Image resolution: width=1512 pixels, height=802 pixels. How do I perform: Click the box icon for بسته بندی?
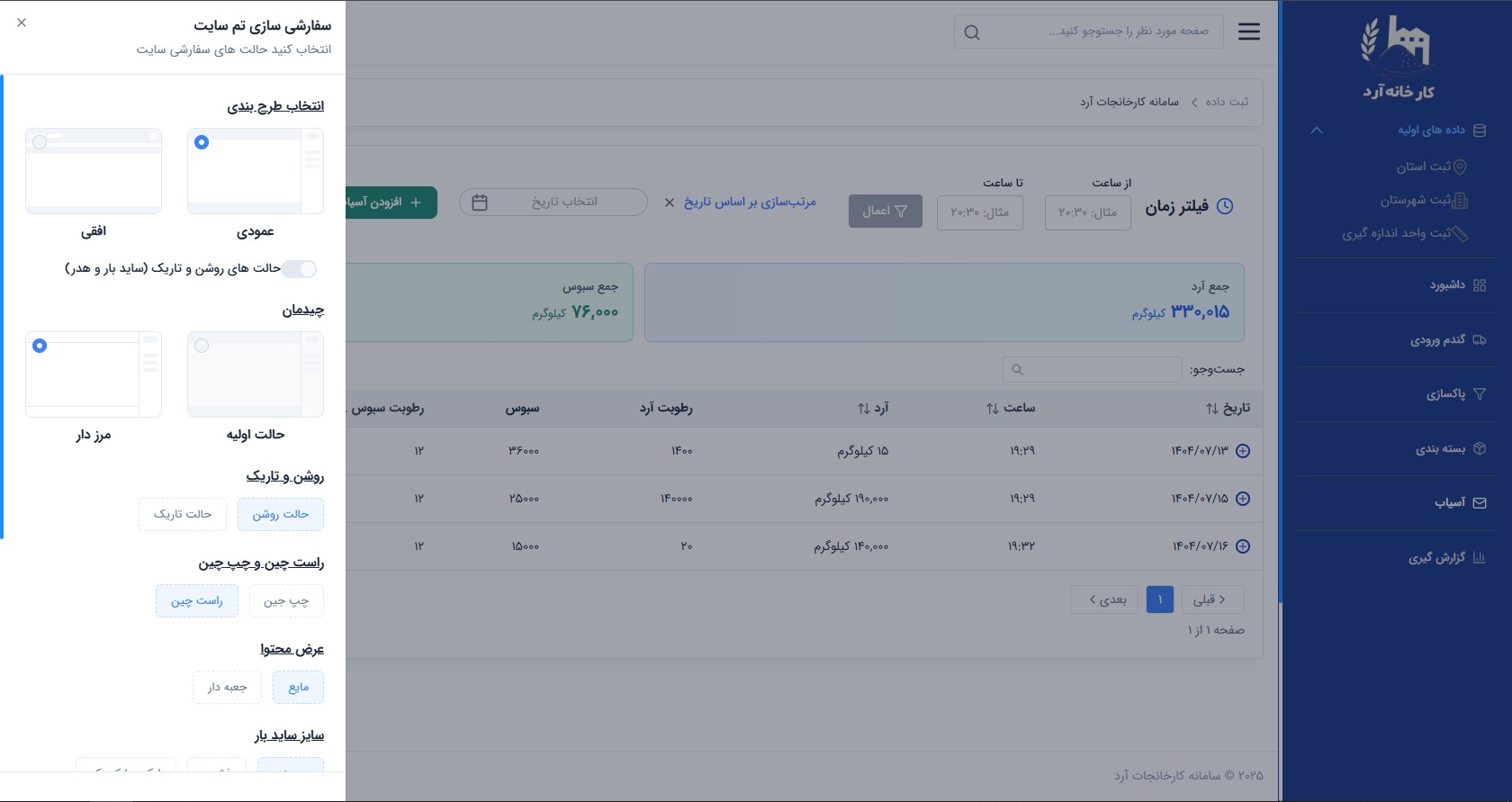pos(1480,448)
